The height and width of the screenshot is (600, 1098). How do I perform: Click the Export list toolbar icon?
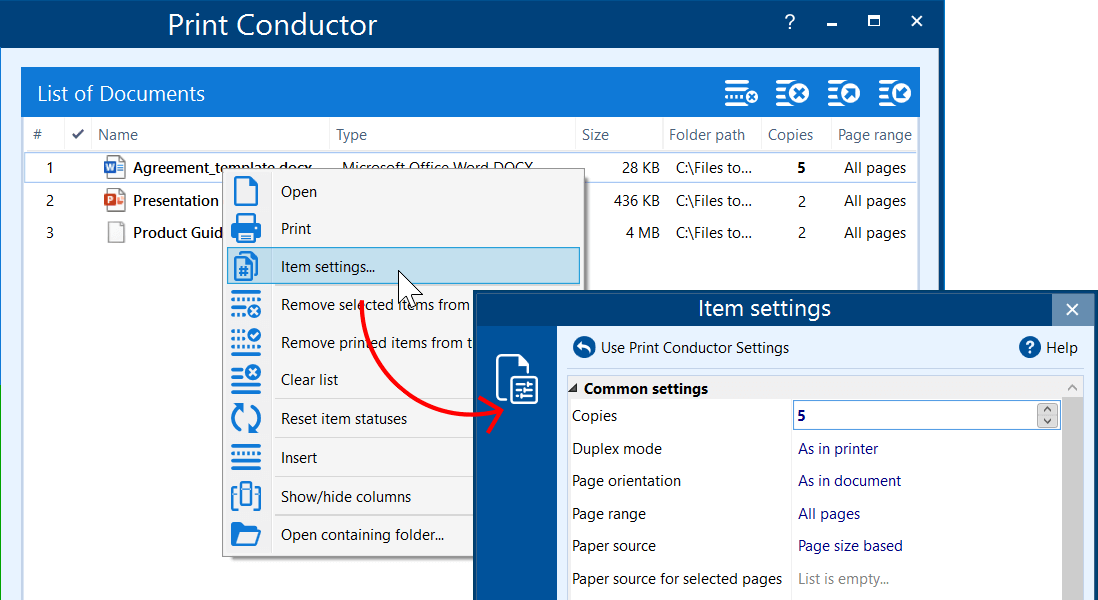(844, 94)
